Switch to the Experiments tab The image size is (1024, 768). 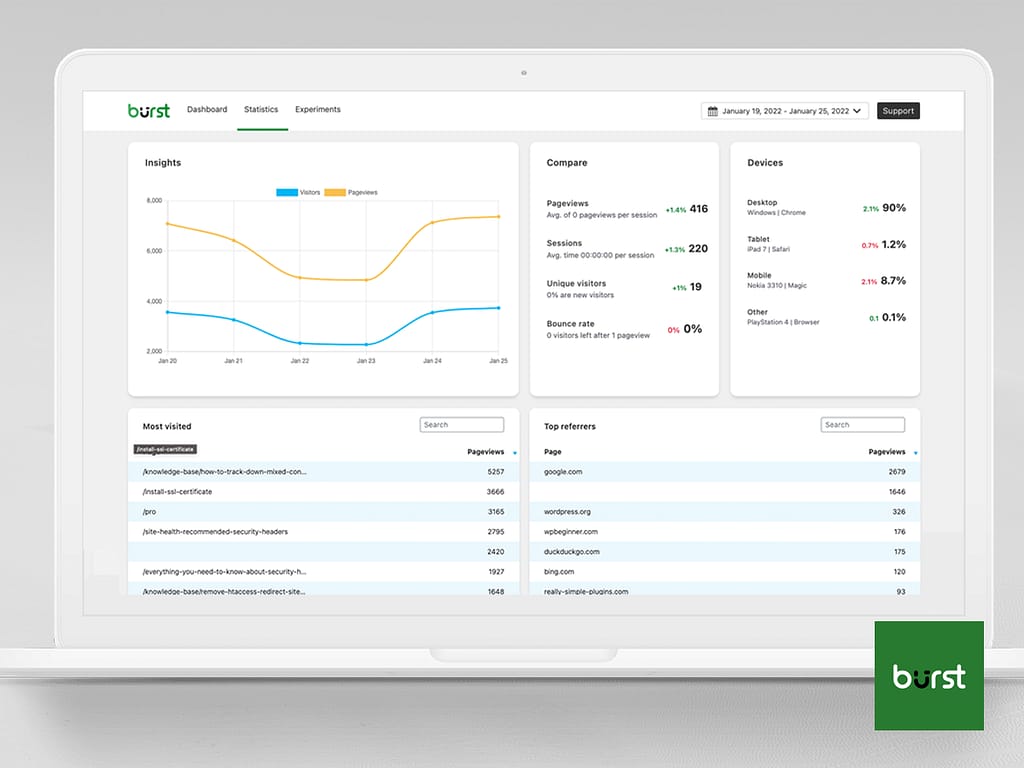click(317, 110)
